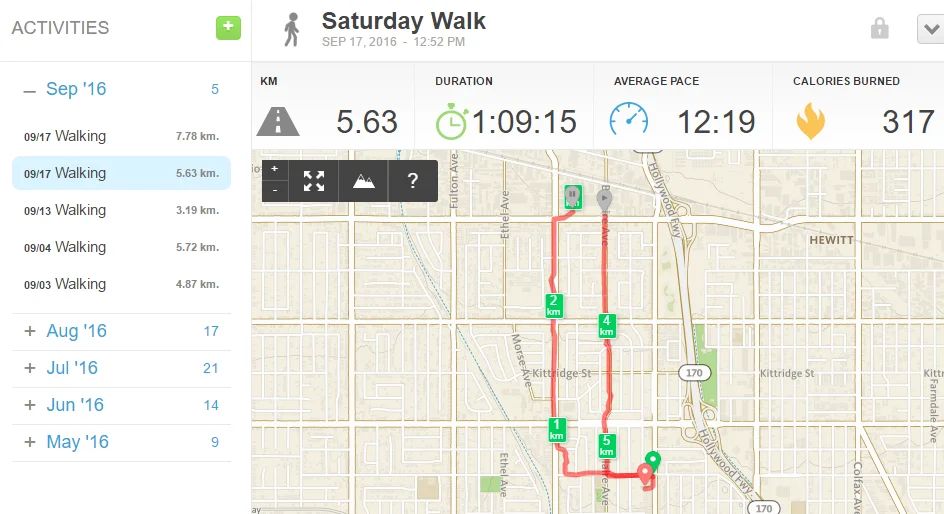Select the 09/04 Walking 5.72 km activity
The width and height of the screenshot is (944, 514).
click(121, 247)
